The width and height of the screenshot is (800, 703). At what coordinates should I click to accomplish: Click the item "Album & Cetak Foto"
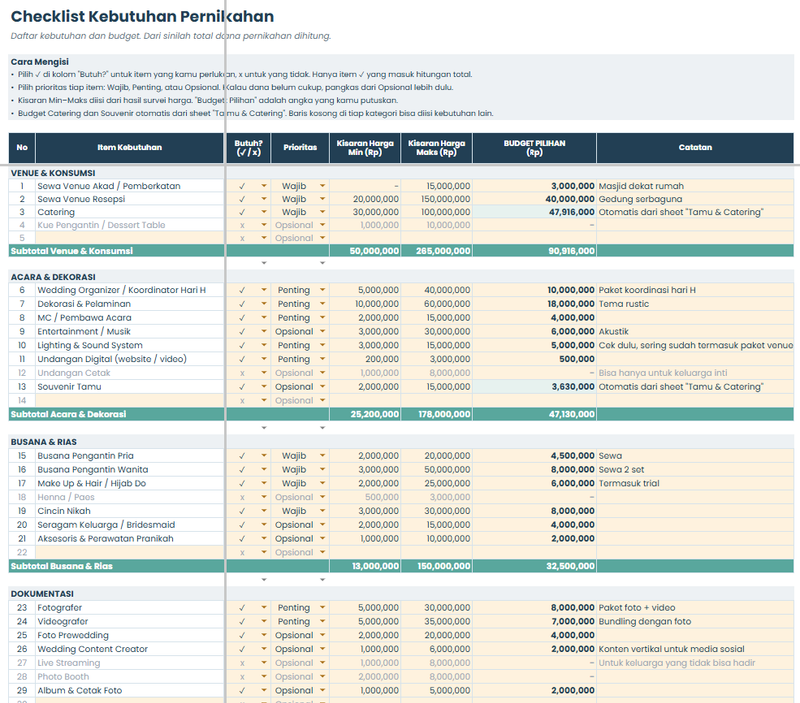(80, 690)
